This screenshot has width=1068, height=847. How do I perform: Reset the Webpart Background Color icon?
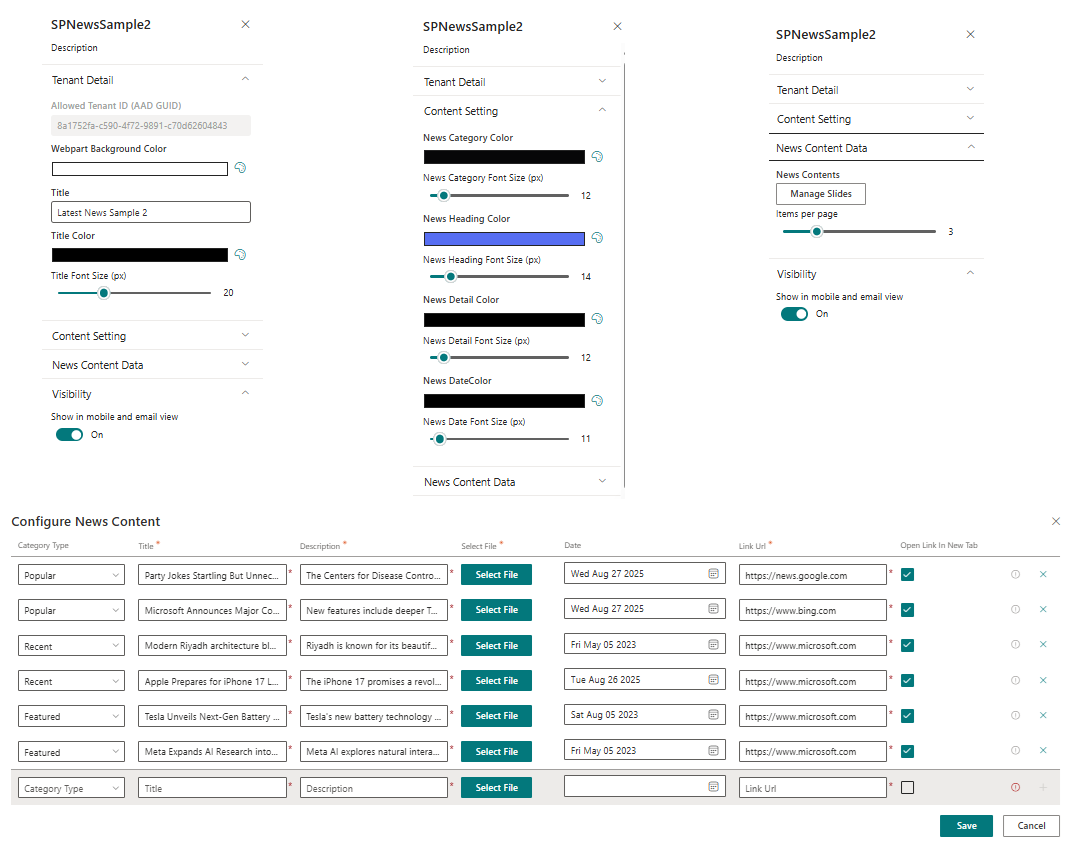click(x=240, y=168)
